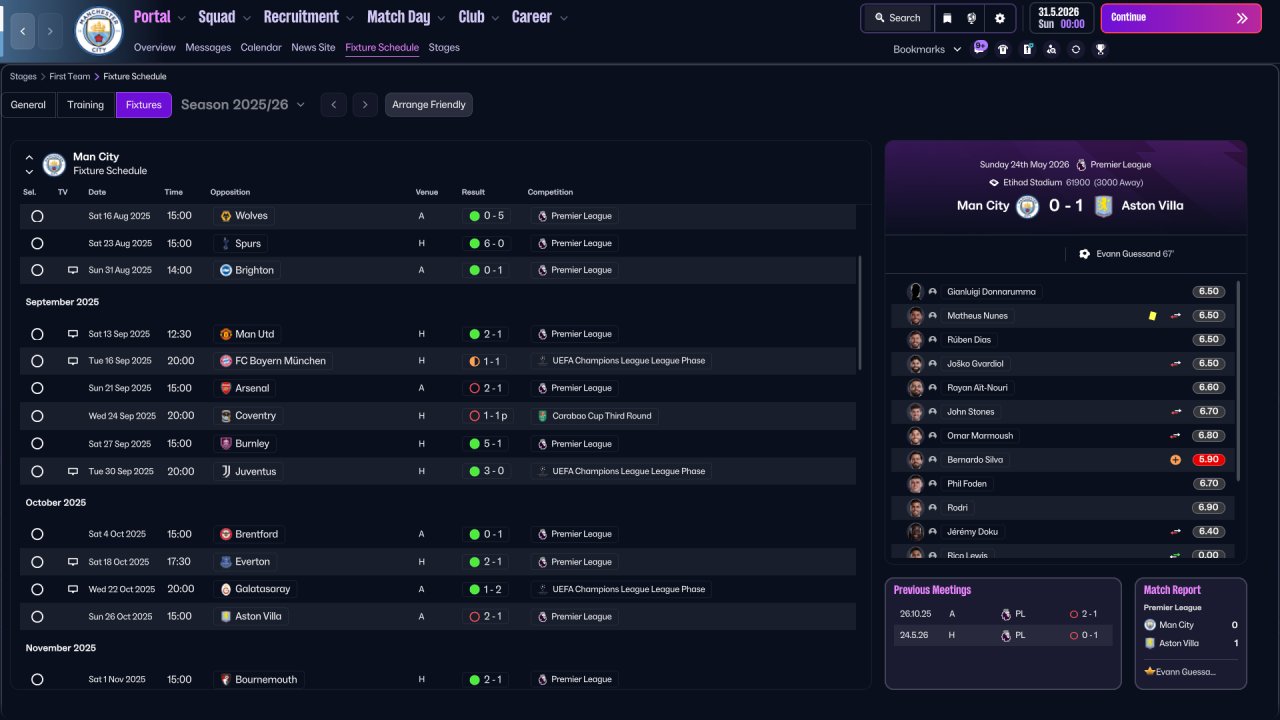Screen dimensions: 1280x720
Task: Click the back navigation arrow at top left
Action: click(21, 31)
